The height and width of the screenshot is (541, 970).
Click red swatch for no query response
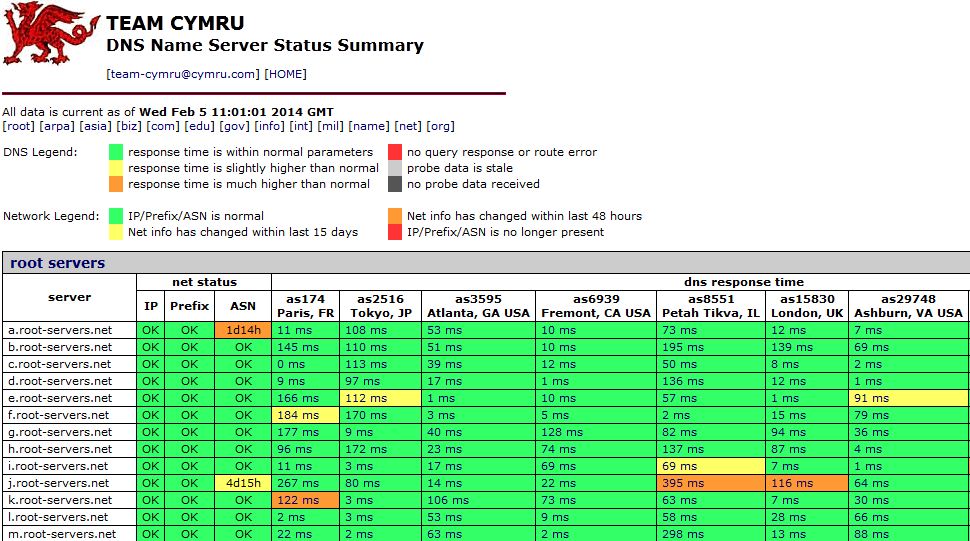click(x=395, y=152)
